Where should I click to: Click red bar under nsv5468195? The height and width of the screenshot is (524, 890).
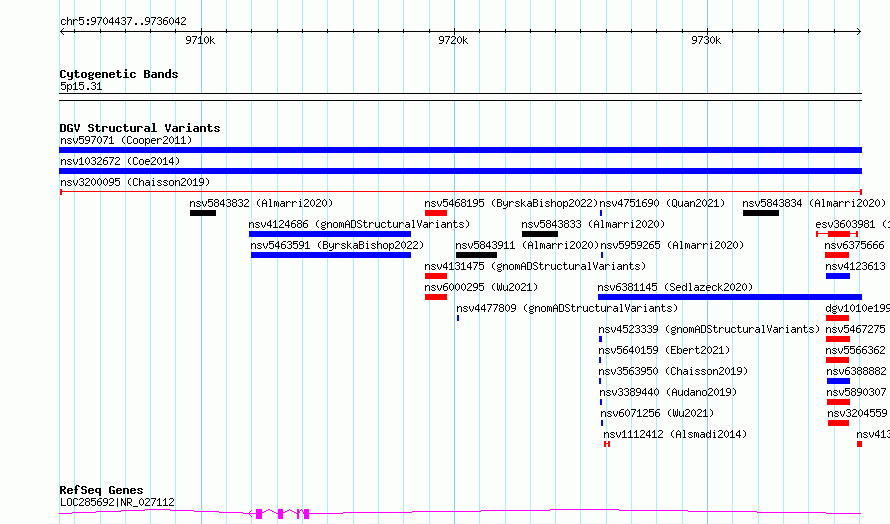pos(436,213)
